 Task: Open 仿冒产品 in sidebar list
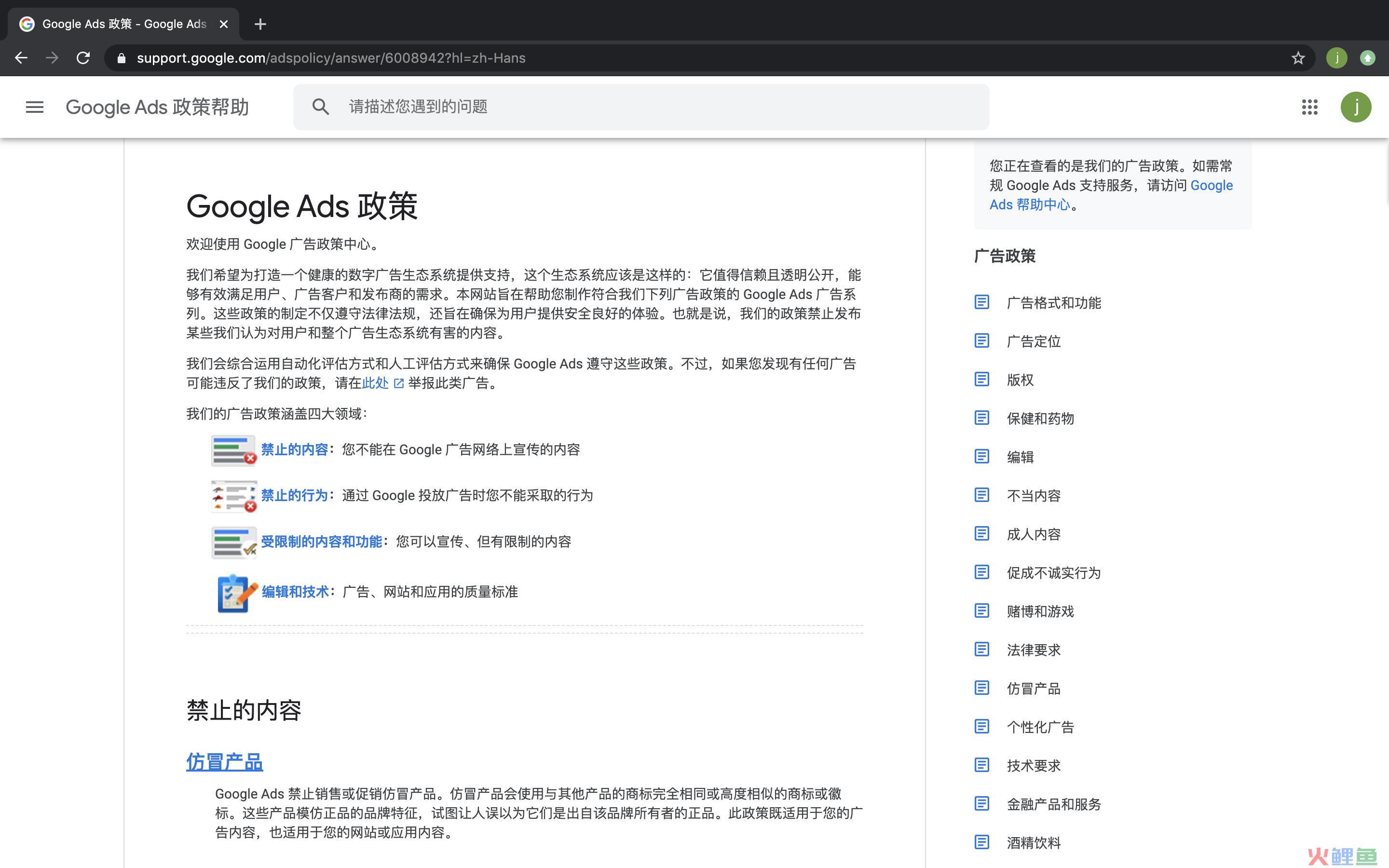click(1034, 688)
